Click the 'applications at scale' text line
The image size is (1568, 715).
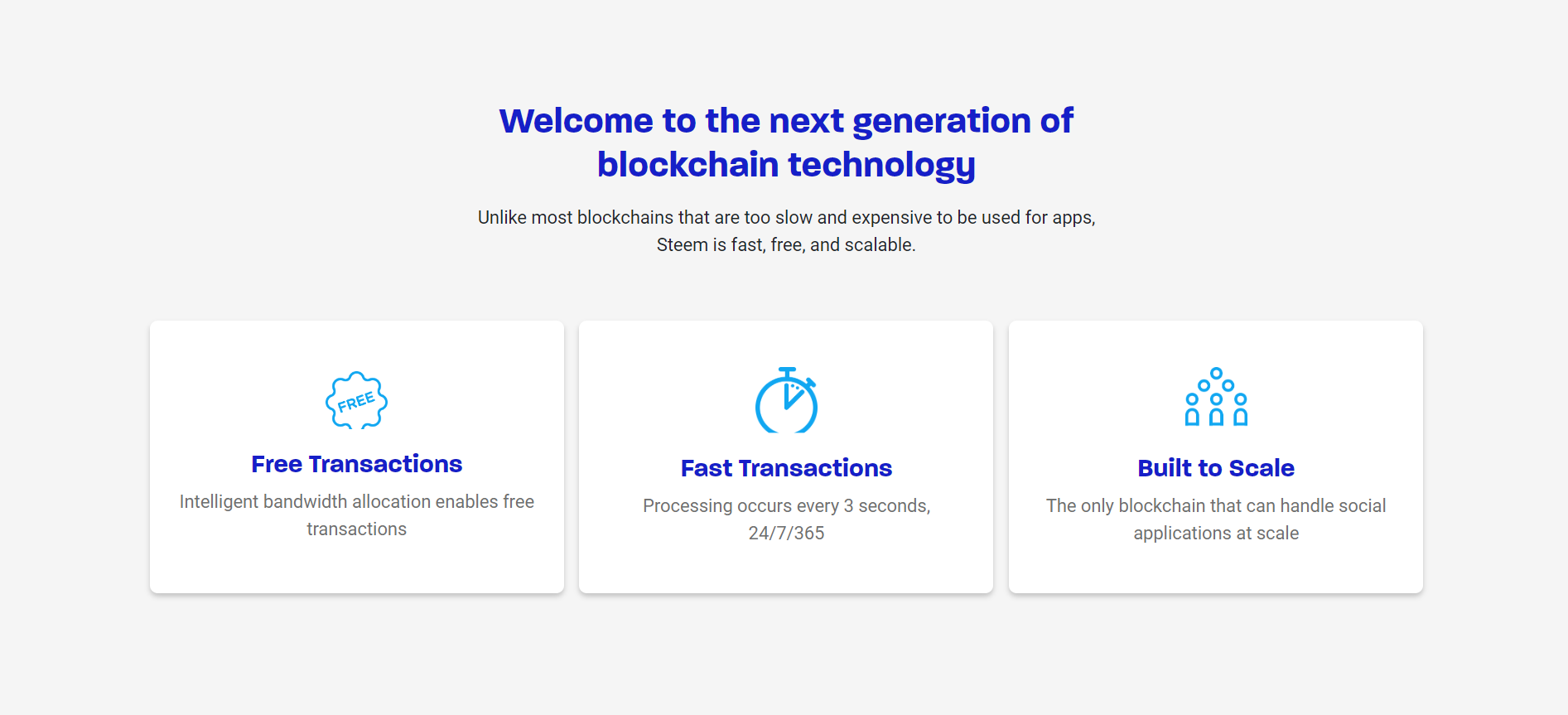click(x=1216, y=534)
